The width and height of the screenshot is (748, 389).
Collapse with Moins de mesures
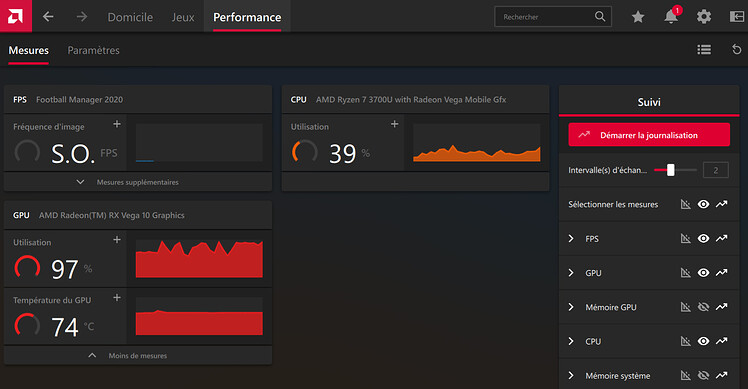click(x=128, y=356)
